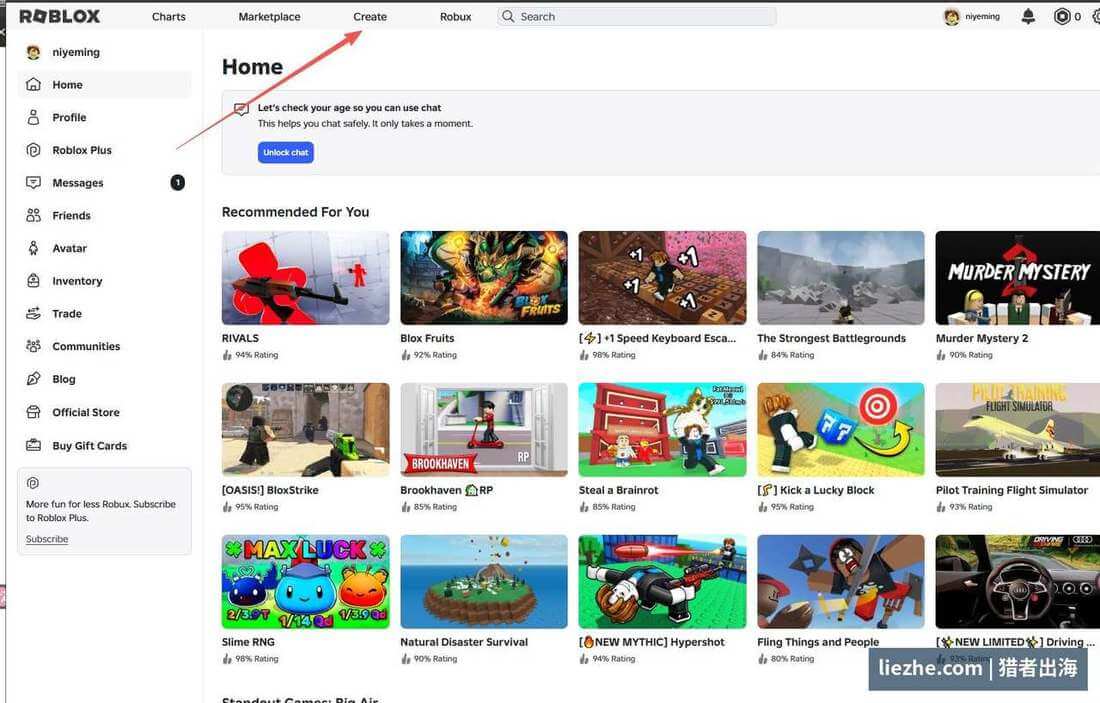
Task: Open the Create tab
Action: [370, 16]
